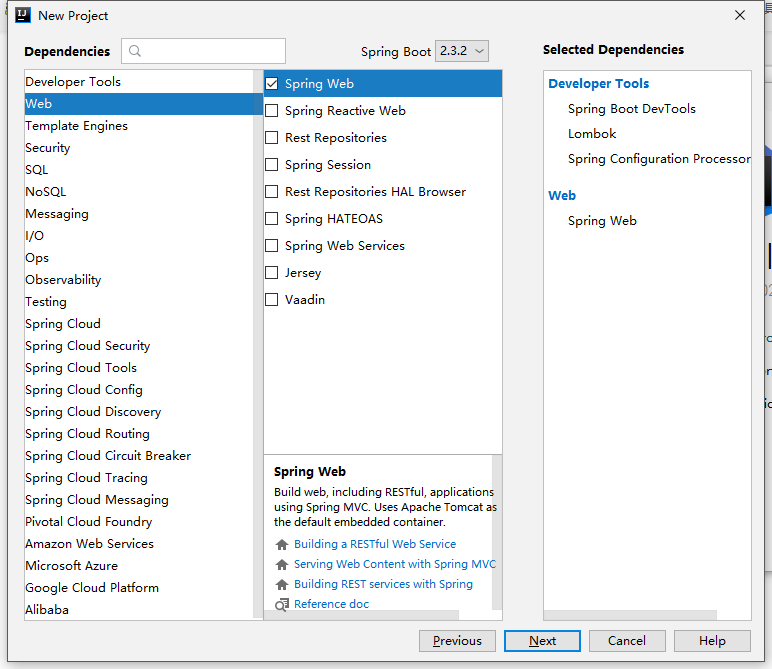Enable the Spring Reactive Web checkbox
The height and width of the screenshot is (669, 772).
click(x=272, y=111)
